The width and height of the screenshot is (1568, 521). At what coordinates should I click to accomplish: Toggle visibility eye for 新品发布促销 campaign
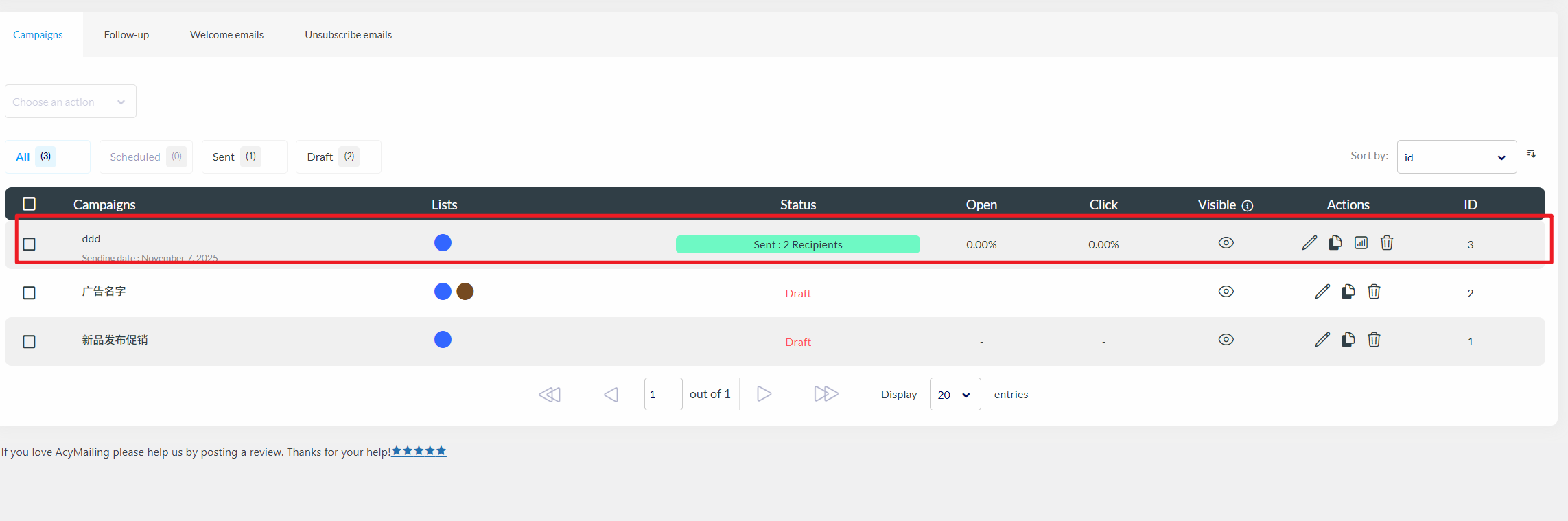(x=1226, y=340)
